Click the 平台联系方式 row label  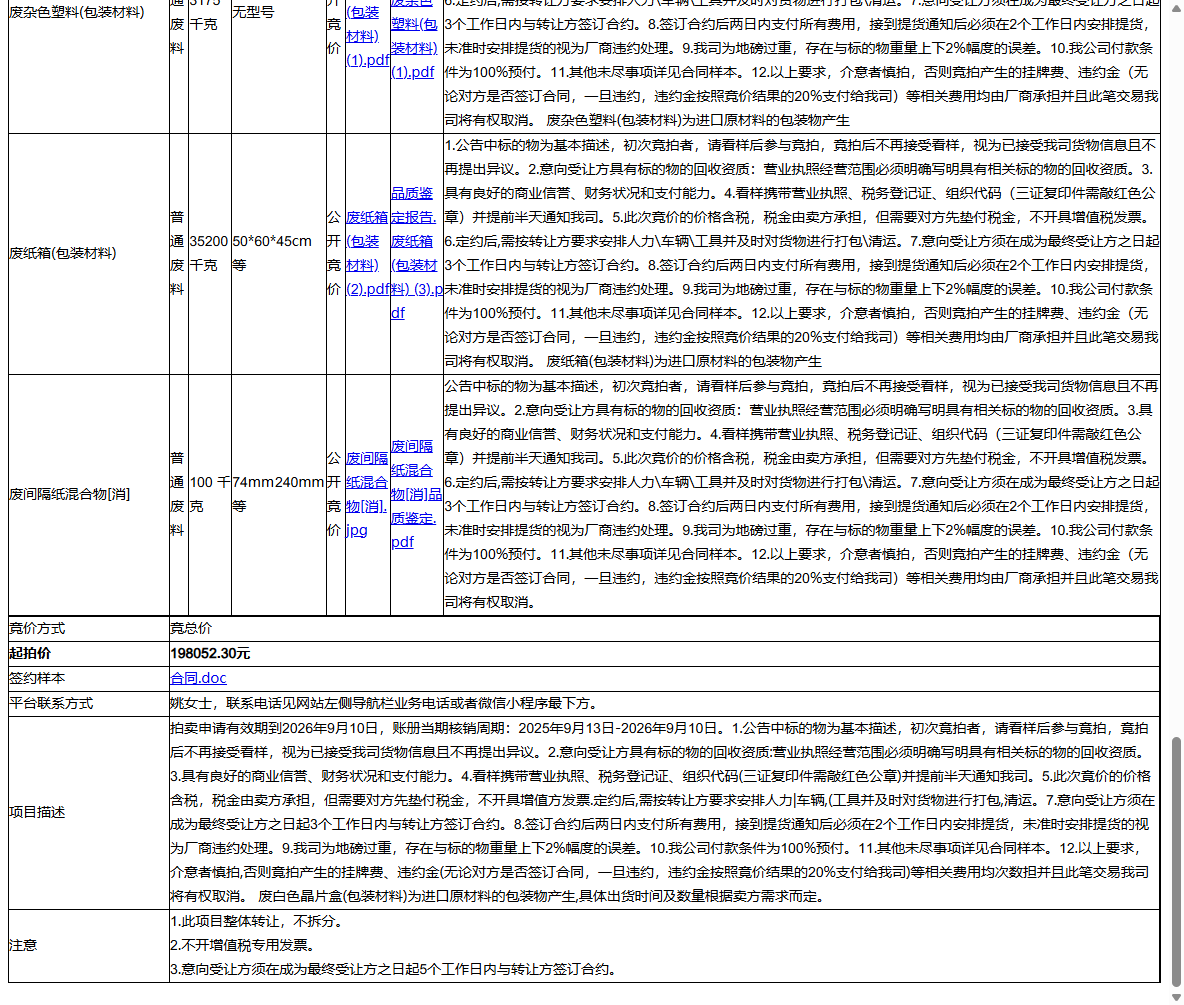51,703
